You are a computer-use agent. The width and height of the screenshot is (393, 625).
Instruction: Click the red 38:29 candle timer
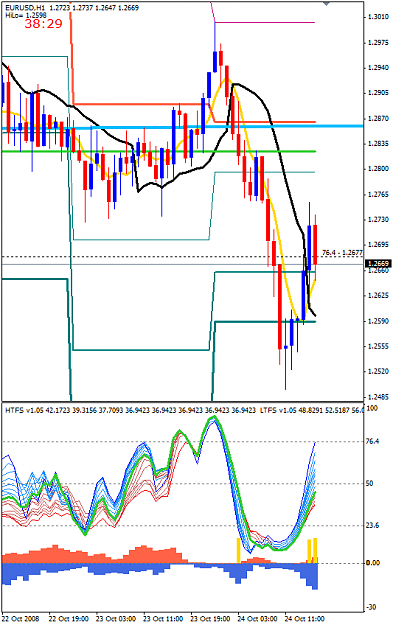[x=43, y=24]
